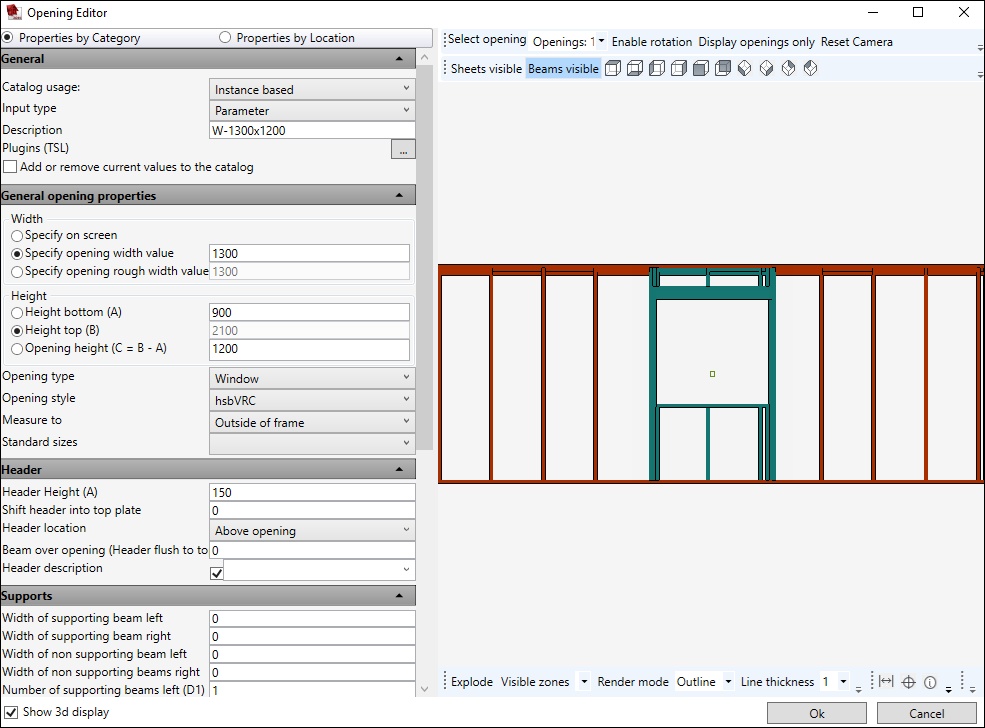Image resolution: width=985 pixels, height=728 pixels.
Task: Toggle Beams visible
Action: (x=563, y=68)
